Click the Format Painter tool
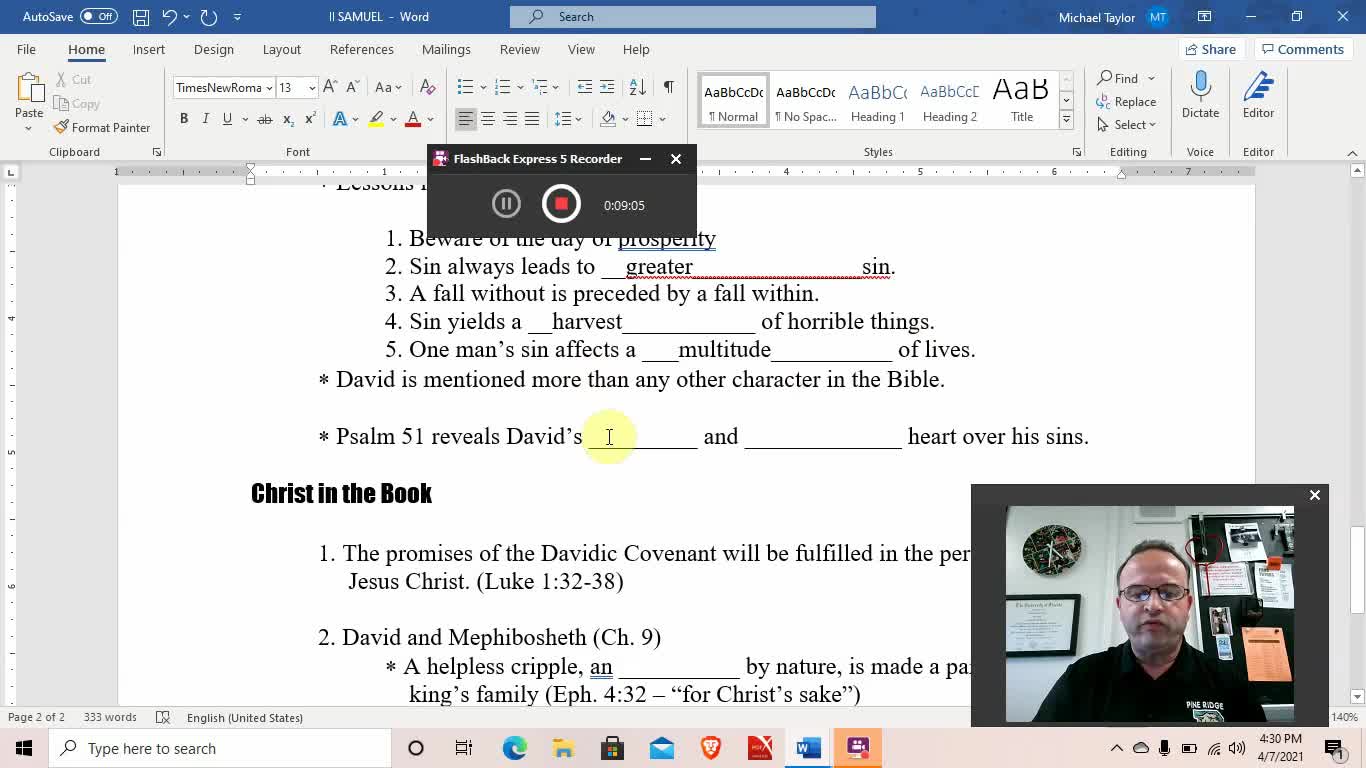Screen dimensions: 1366x768 [101, 128]
